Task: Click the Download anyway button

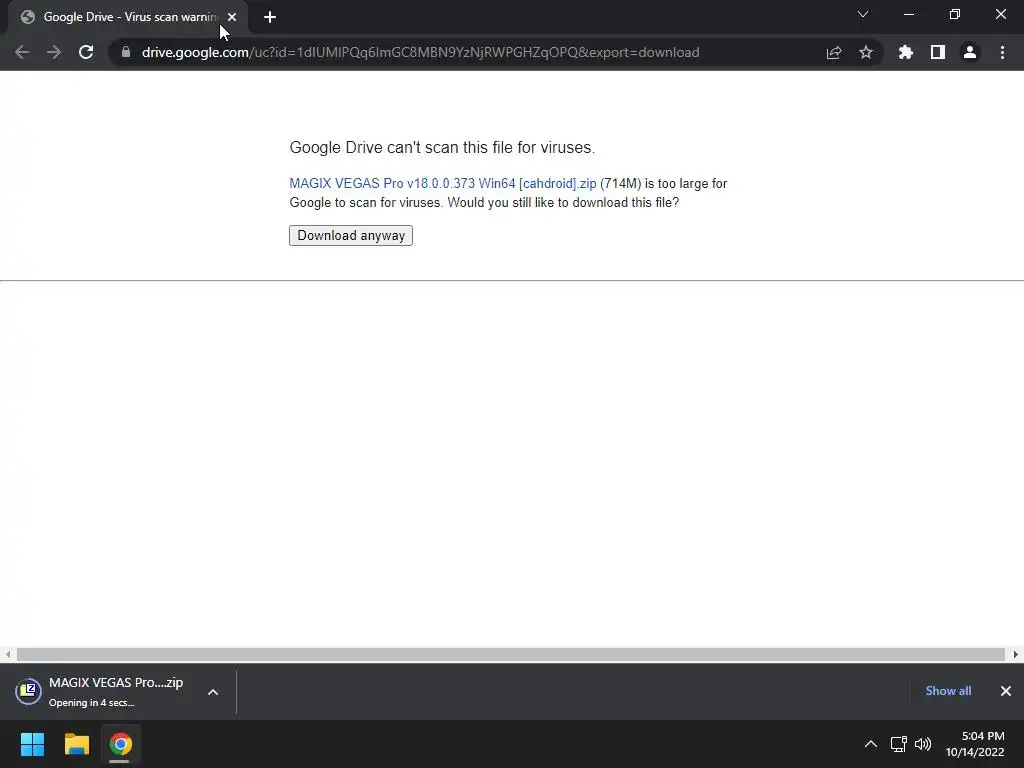Action: [x=351, y=235]
